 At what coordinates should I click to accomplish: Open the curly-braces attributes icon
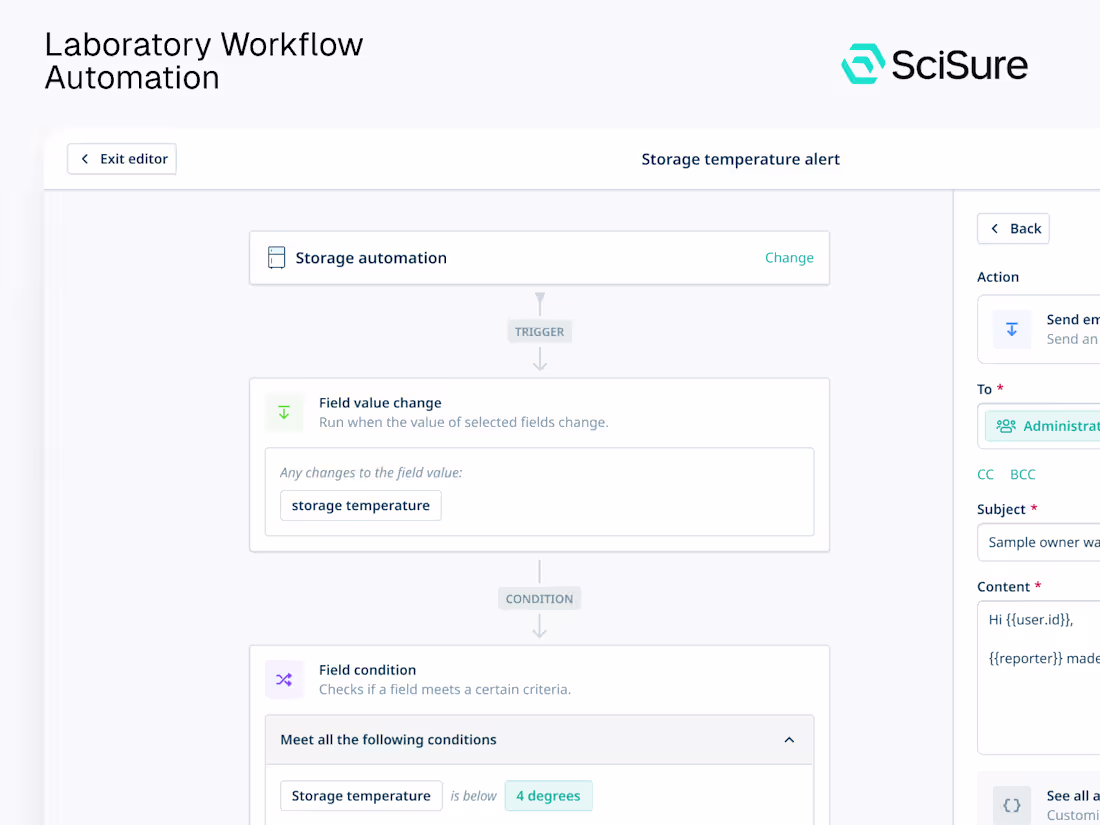(x=1011, y=805)
